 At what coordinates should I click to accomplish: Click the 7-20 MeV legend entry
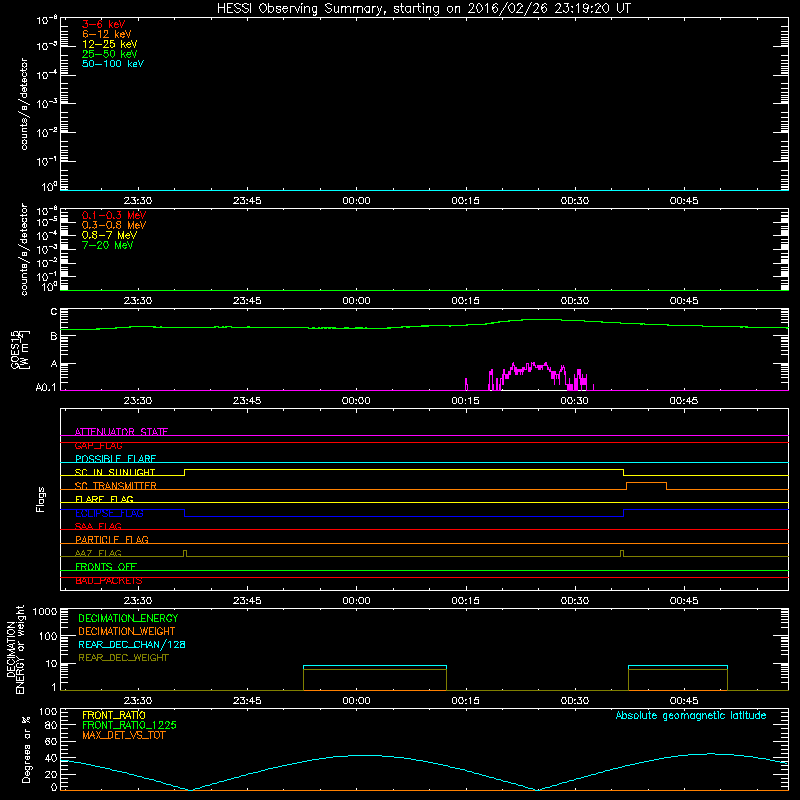click(107, 245)
